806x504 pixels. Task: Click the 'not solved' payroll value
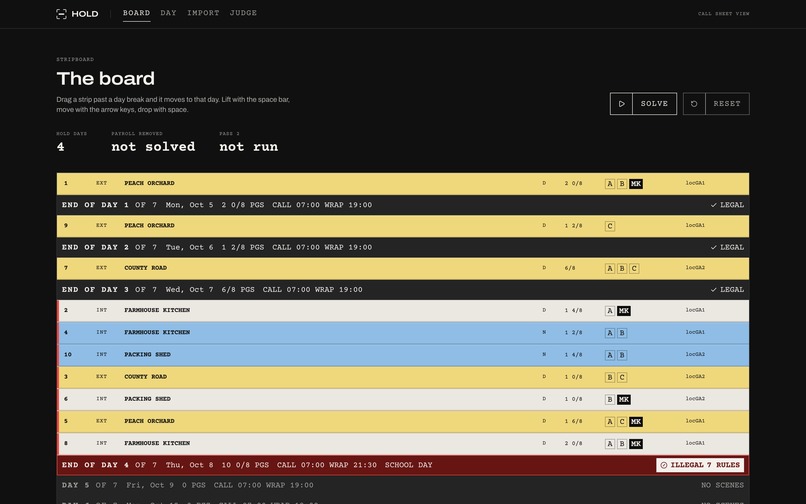(153, 147)
